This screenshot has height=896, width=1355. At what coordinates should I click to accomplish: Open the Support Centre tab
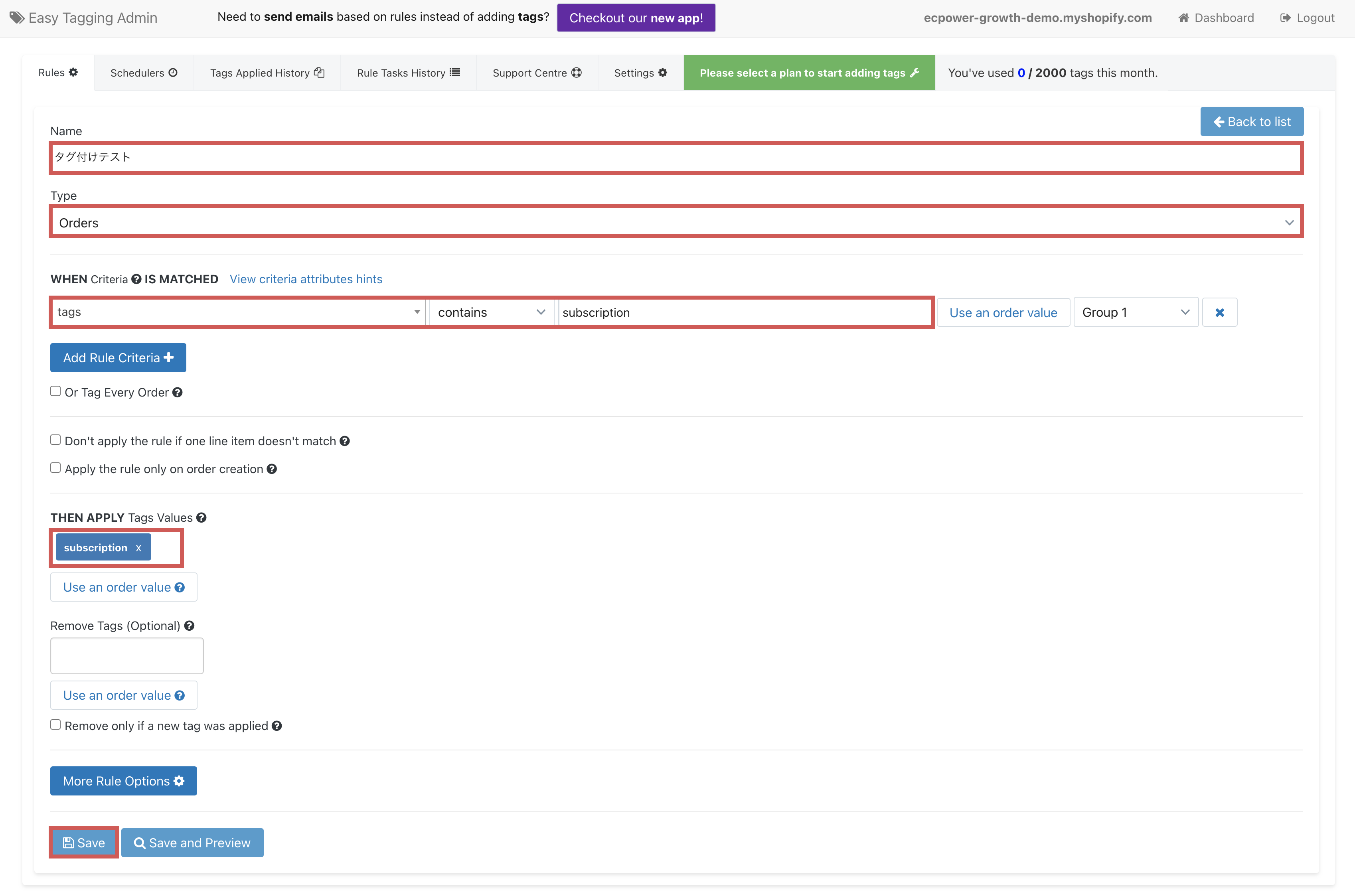[x=537, y=73]
